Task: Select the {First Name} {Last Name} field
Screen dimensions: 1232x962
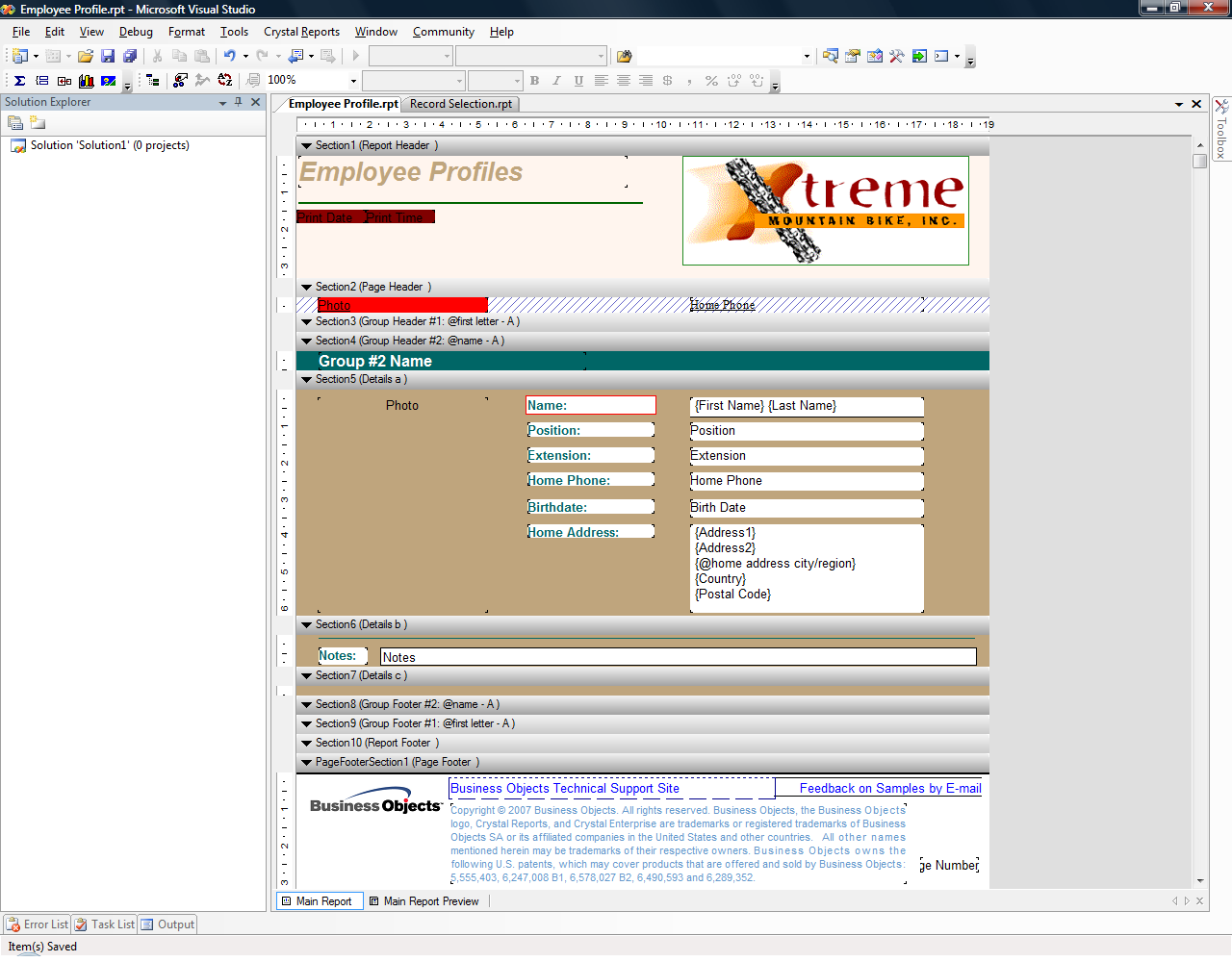Action: click(x=807, y=406)
